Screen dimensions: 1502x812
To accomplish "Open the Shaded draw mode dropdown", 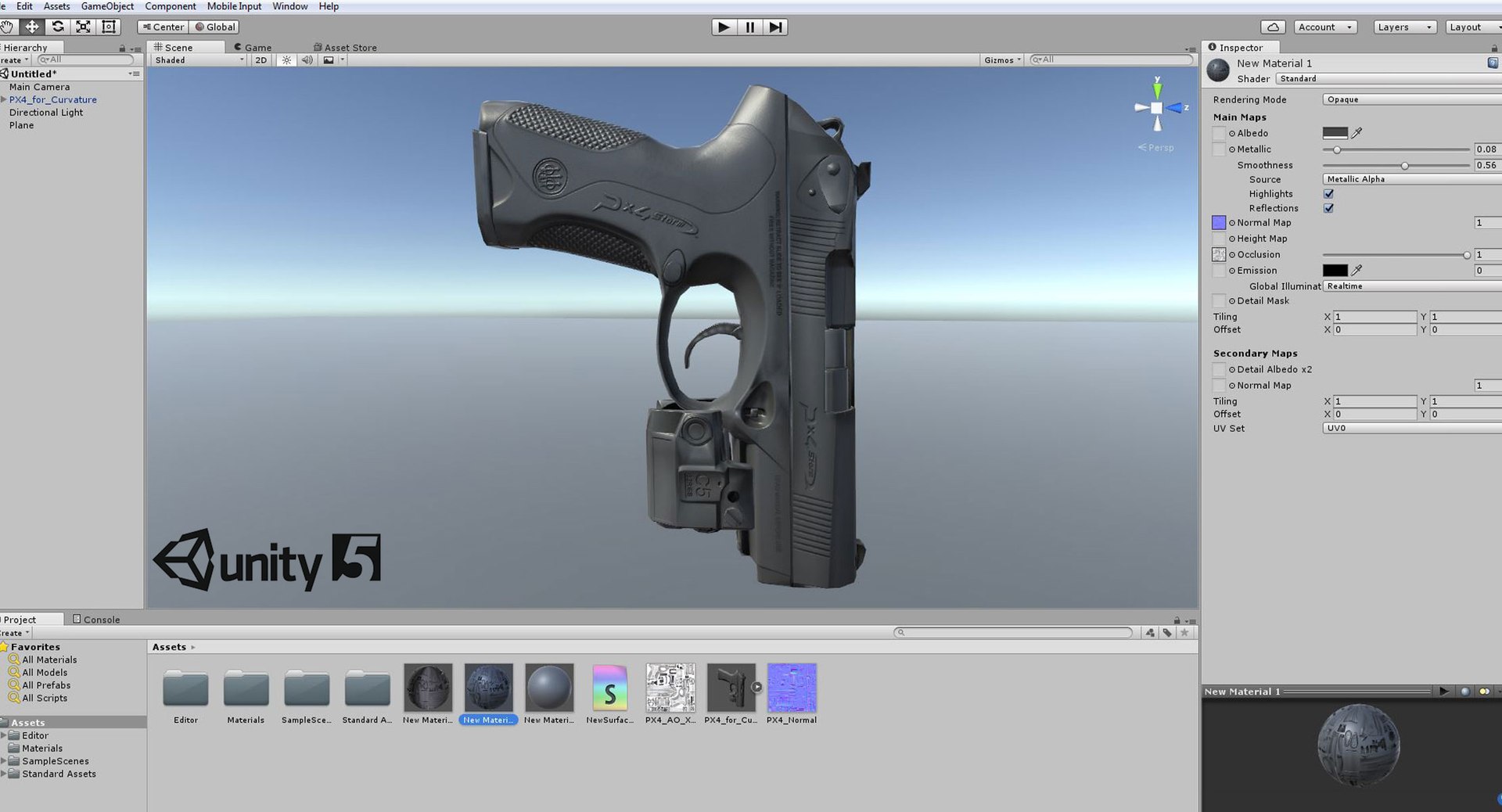I will [x=199, y=60].
